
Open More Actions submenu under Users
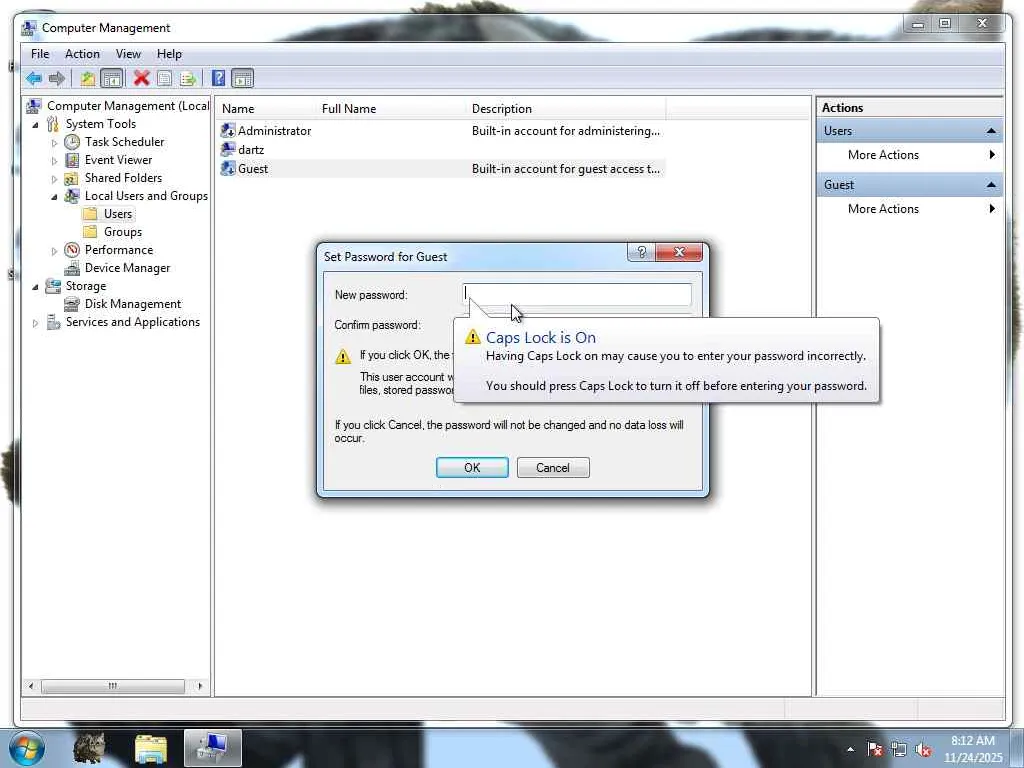(909, 155)
